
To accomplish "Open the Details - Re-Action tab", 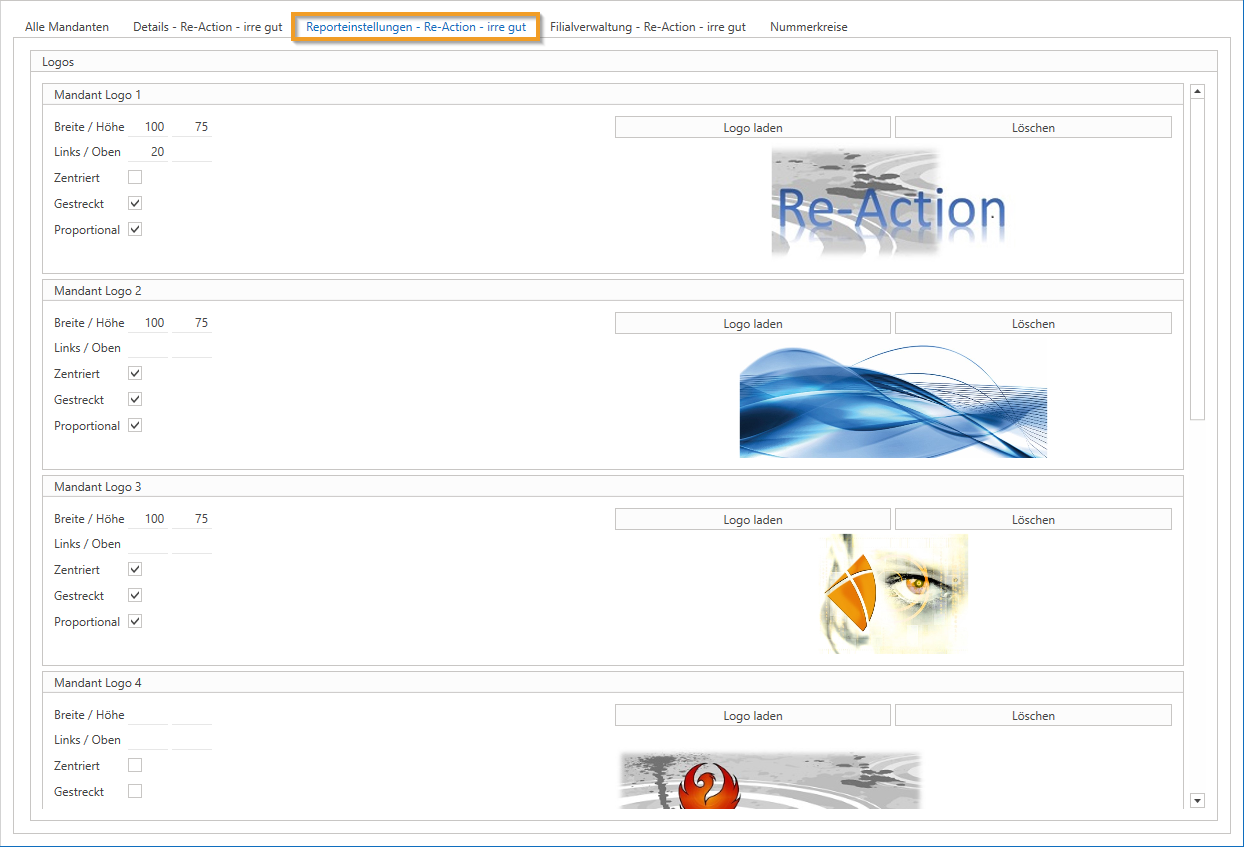I will (x=207, y=27).
